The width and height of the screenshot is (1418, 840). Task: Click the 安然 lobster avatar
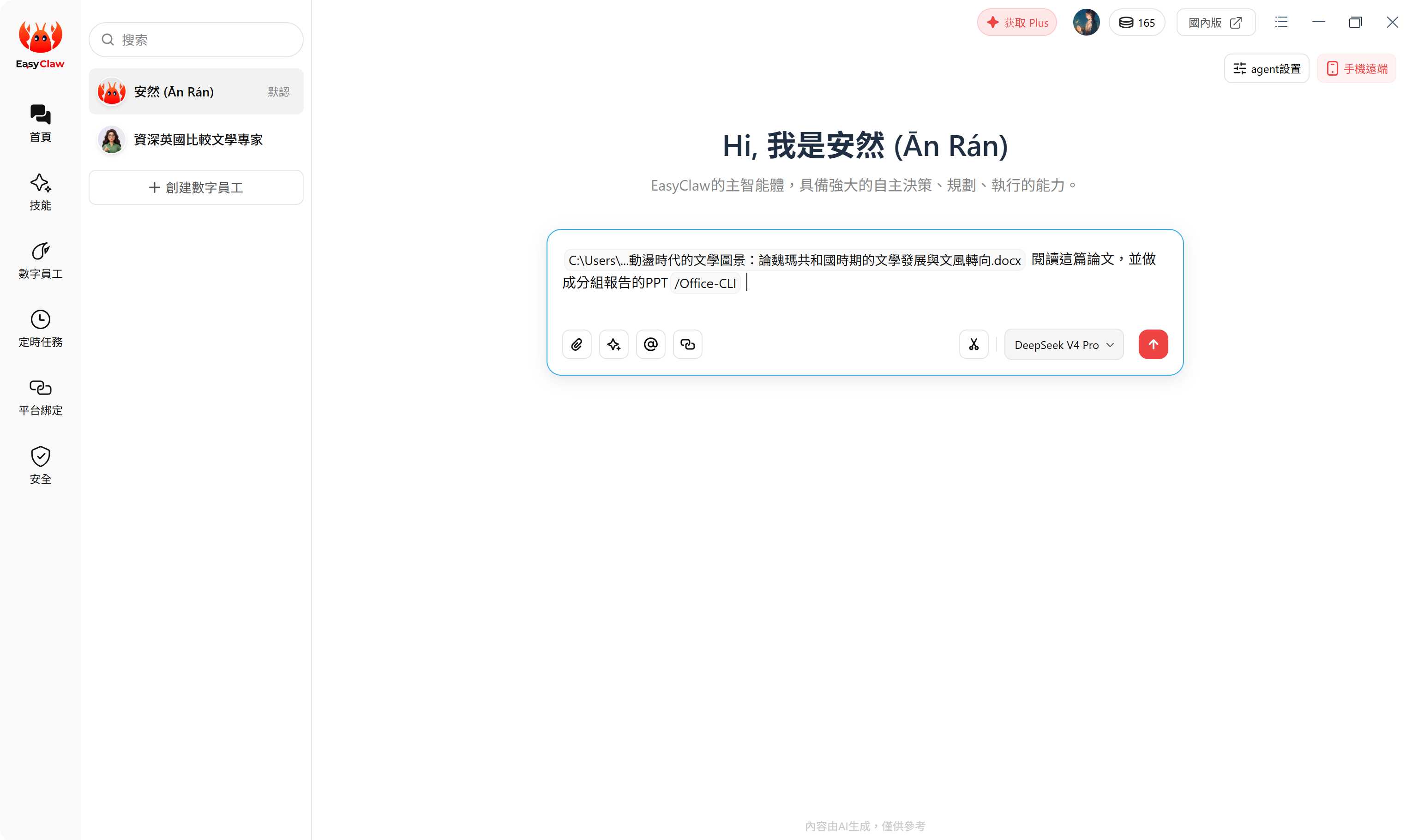112,92
